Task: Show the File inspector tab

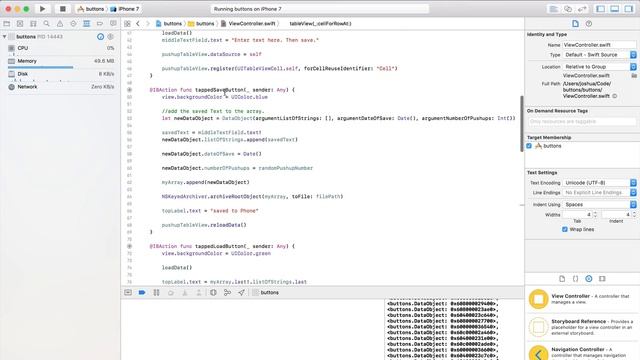Action: 575,24
